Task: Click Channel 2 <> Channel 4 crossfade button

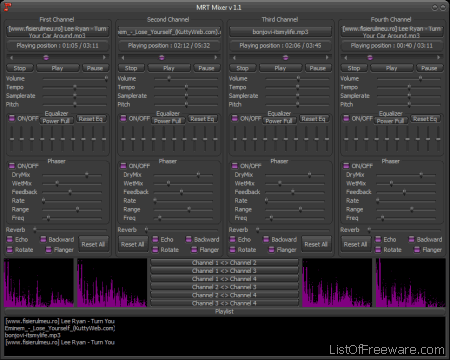Action: [x=224, y=295]
